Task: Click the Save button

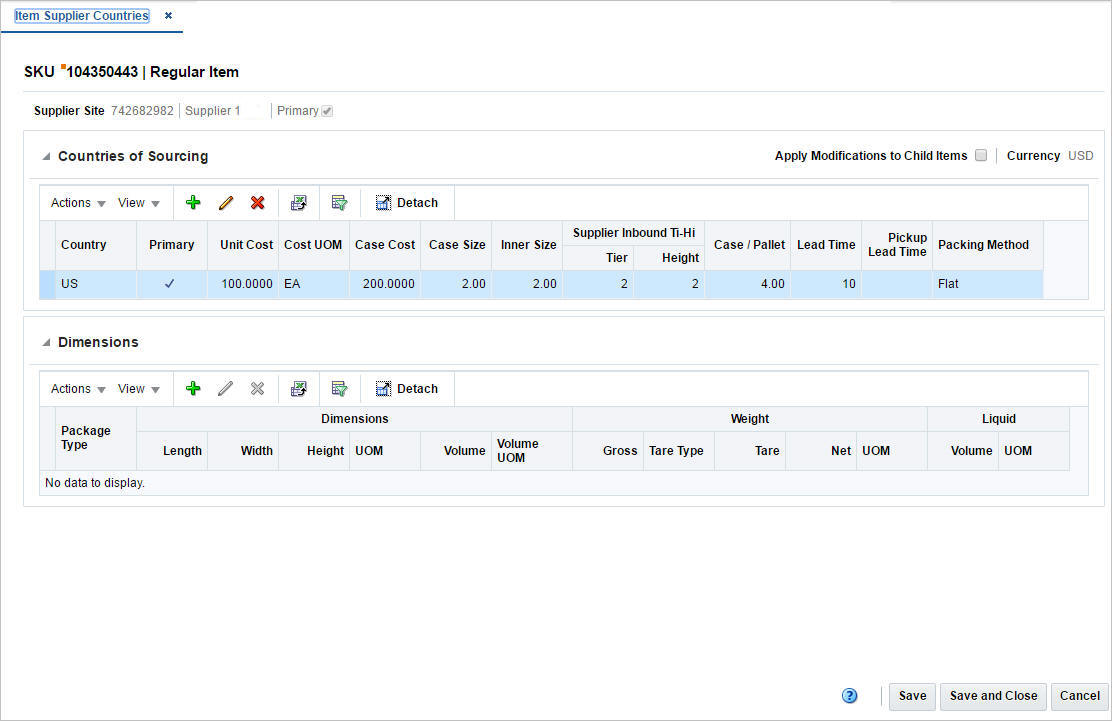Action: point(912,695)
